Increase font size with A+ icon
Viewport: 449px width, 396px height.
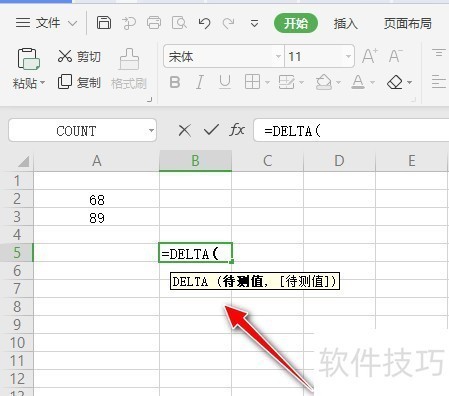(370, 56)
